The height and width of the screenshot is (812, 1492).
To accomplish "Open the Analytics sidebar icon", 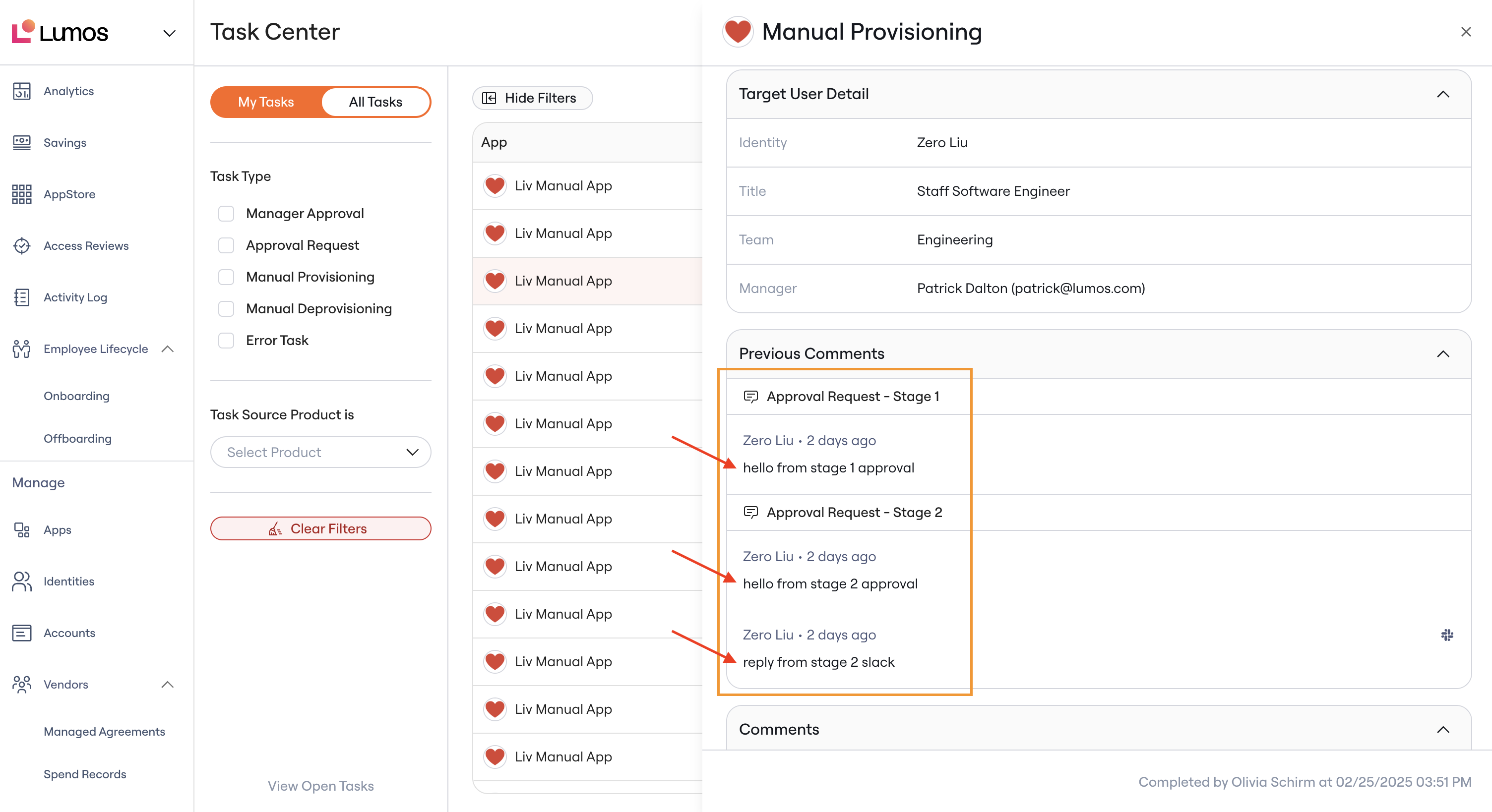I will [21, 91].
